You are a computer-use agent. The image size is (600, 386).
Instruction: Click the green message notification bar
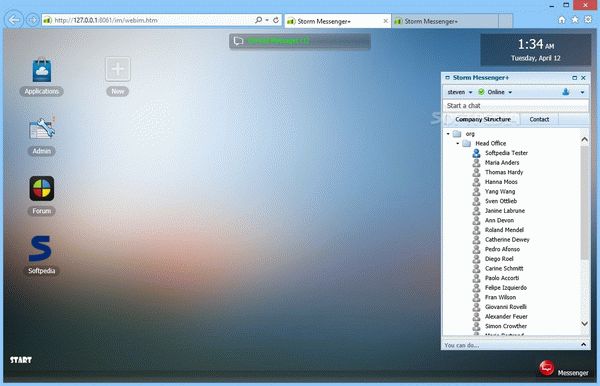(300, 41)
